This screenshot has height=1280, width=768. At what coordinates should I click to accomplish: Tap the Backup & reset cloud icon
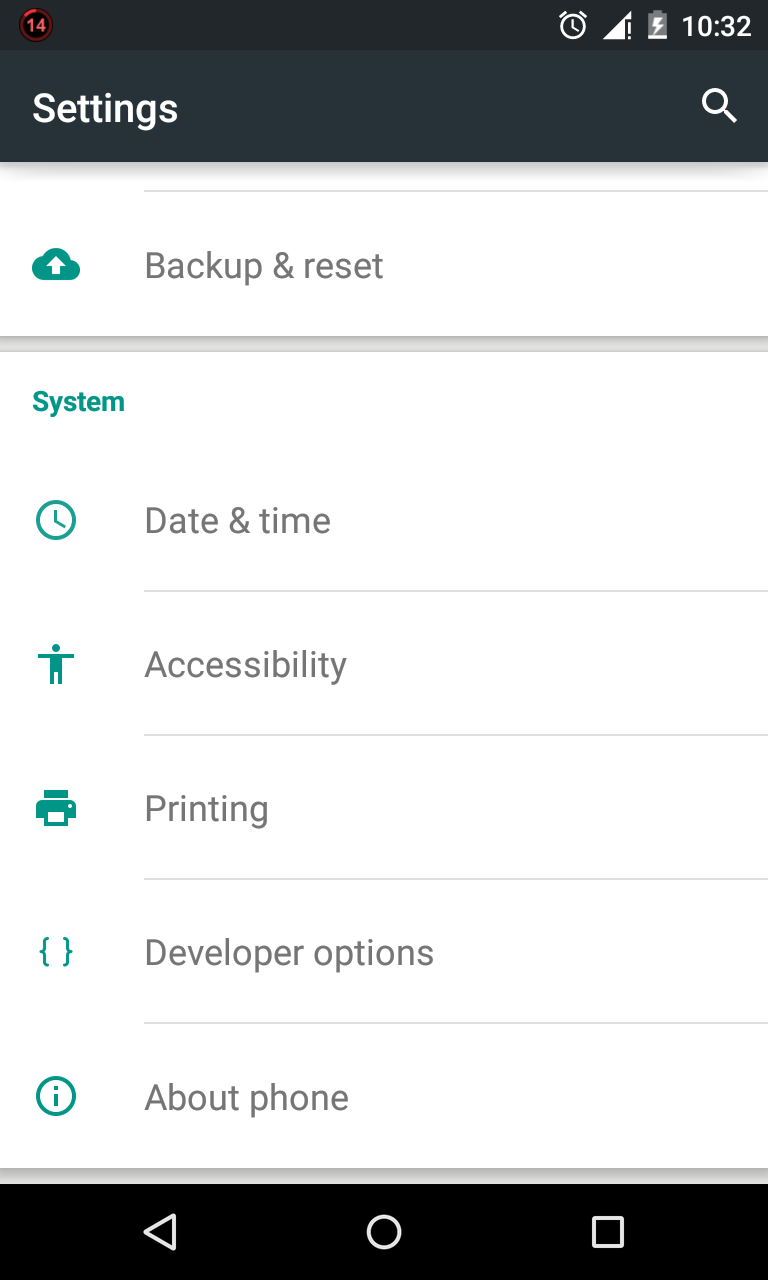[x=56, y=265]
